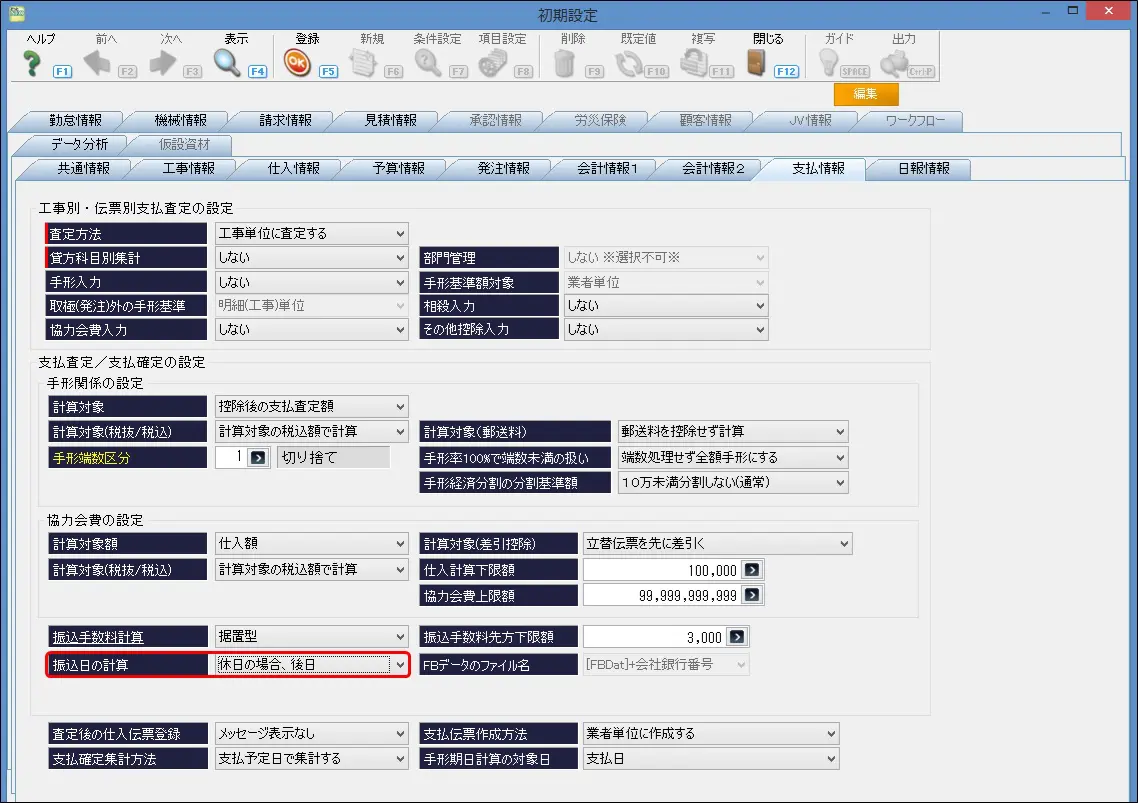Open calculator arrow for 仕入計算下限額
This screenshot has height=803, width=1138.
point(752,570)
